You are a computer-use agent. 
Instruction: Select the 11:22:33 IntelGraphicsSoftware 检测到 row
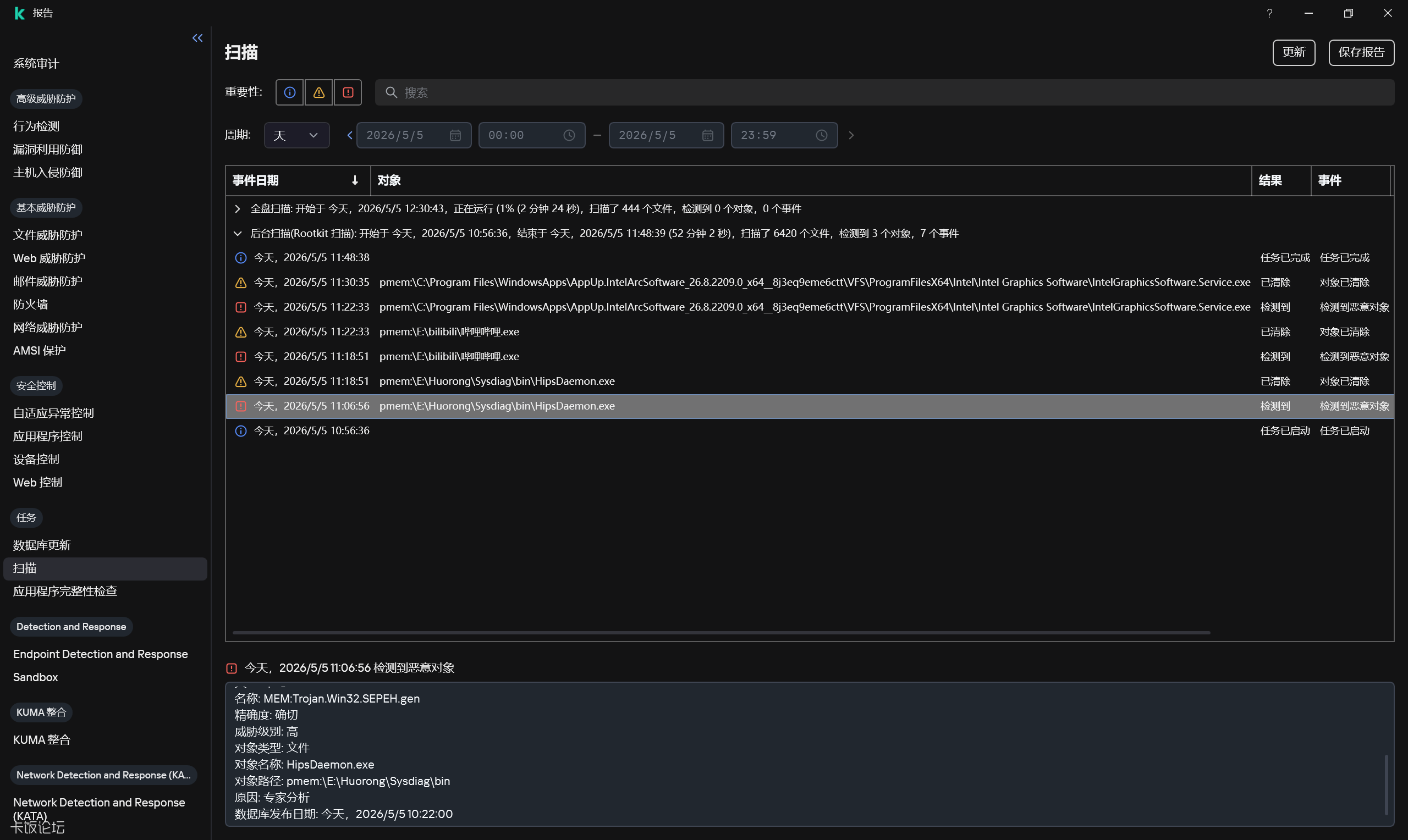[x=810, y=307]
